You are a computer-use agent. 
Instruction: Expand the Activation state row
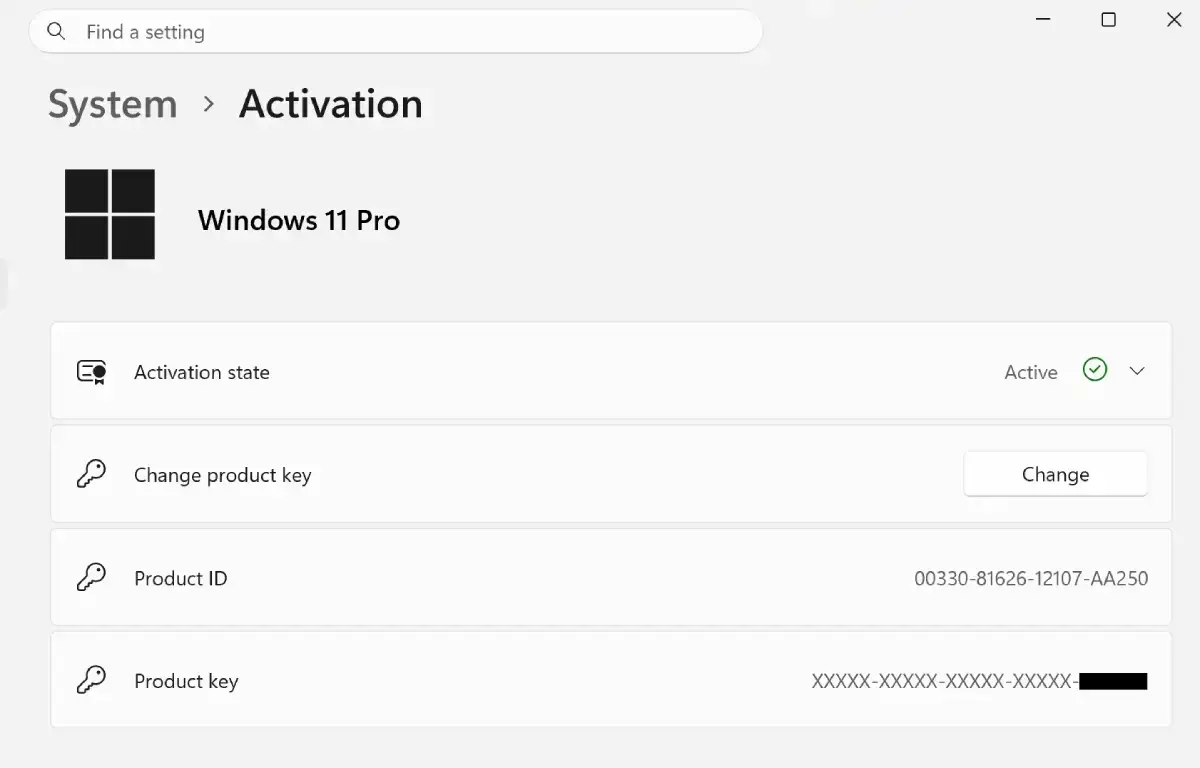pos(611,371)
